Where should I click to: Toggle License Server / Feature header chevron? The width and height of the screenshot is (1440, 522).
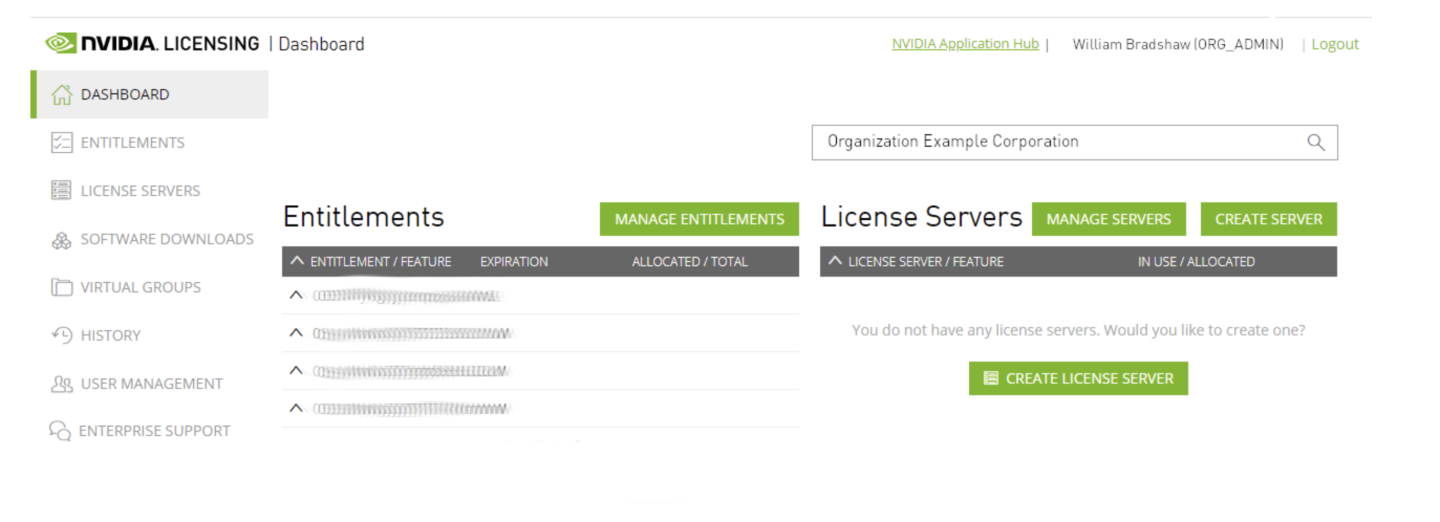(x=835, y=261)
